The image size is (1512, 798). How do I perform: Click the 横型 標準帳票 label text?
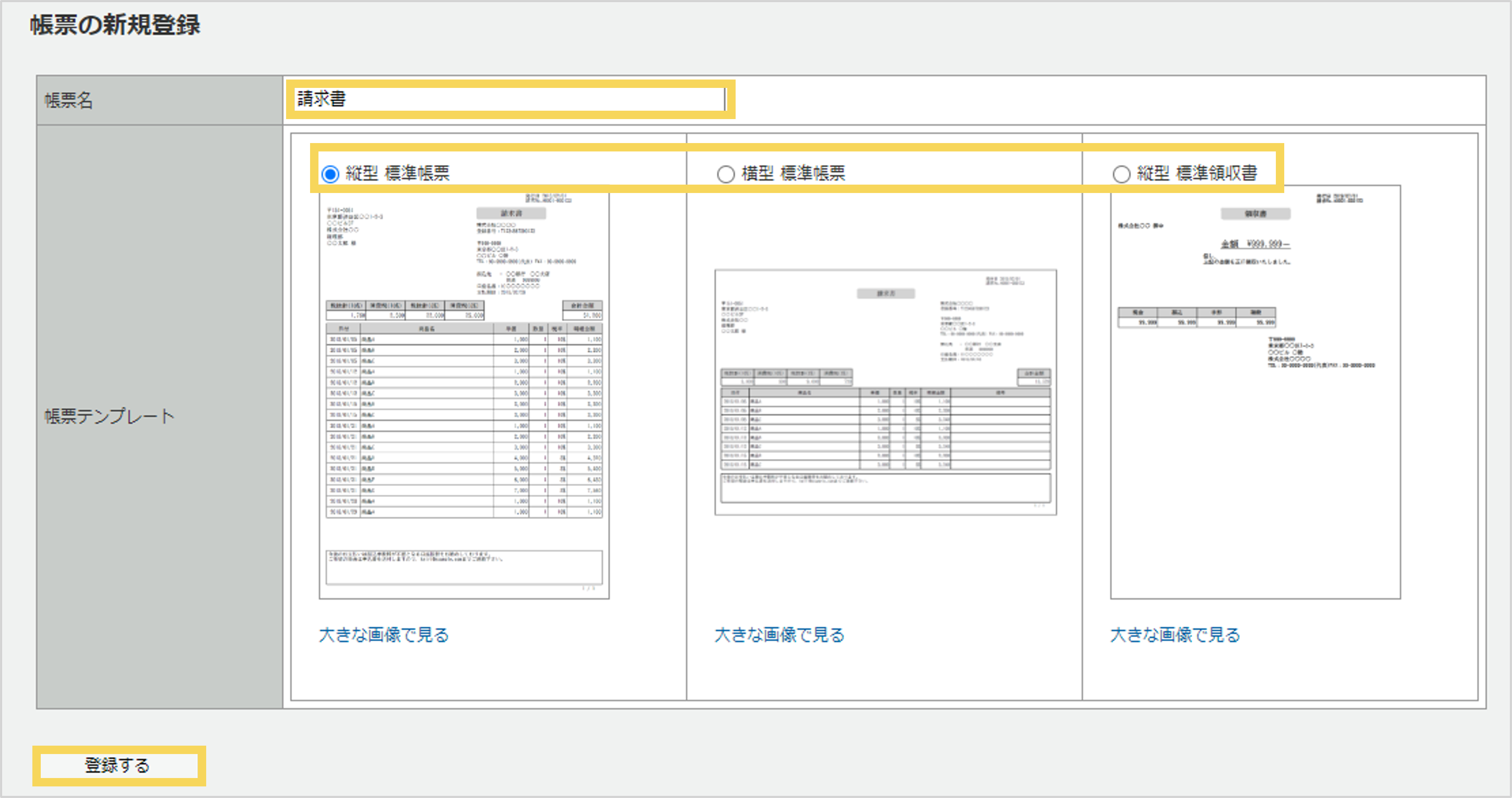(793, 173)
